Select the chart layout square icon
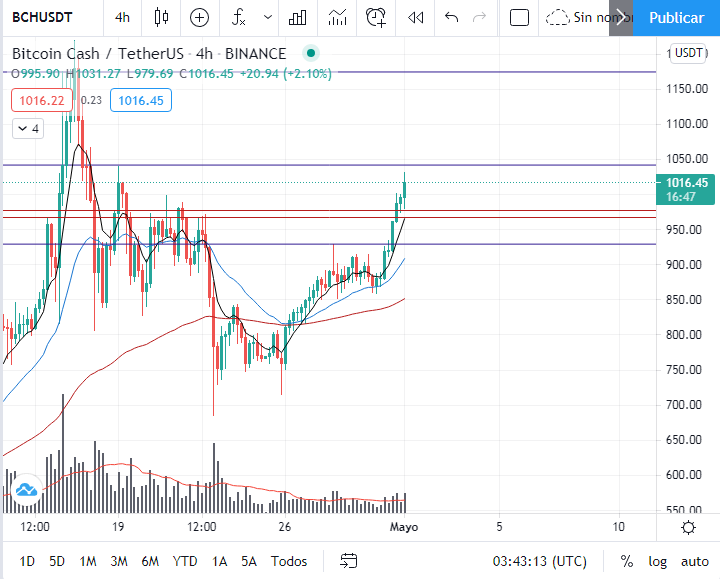The height and width of the screenshot is (579, 720). 519,17
